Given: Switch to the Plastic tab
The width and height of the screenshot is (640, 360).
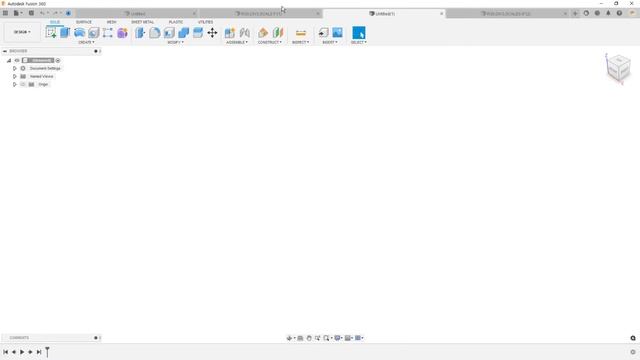Looking at the screenshot, I should (x=176, y=22).
